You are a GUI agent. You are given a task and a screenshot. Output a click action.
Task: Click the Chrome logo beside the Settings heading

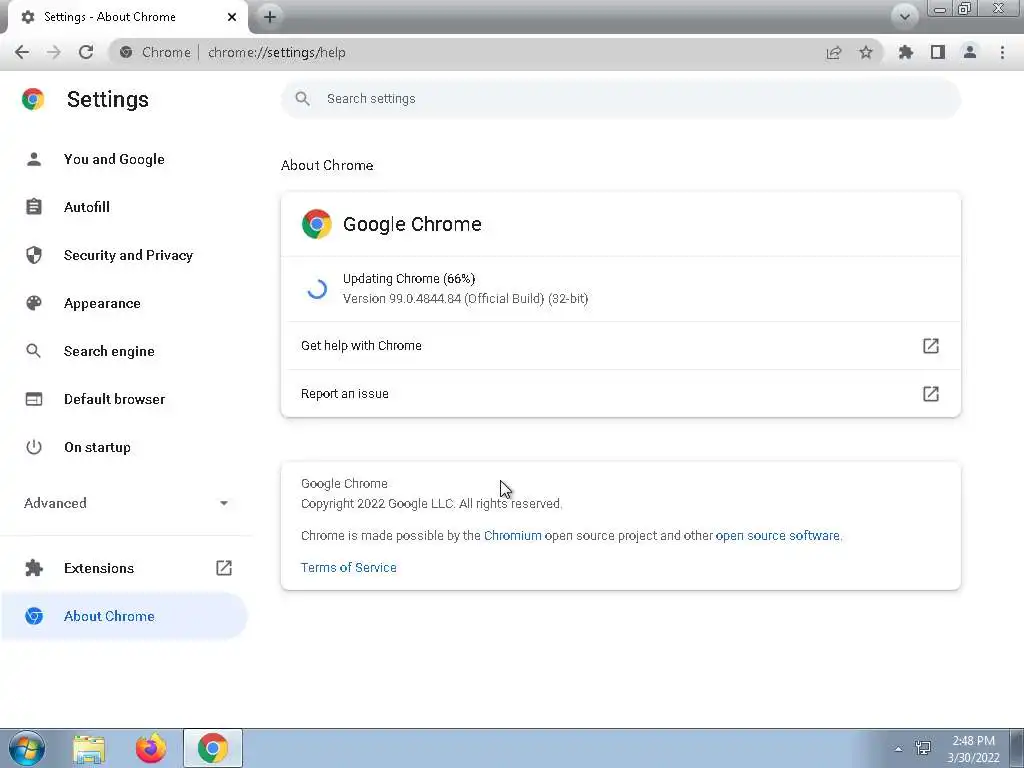(x=33, y=99)
